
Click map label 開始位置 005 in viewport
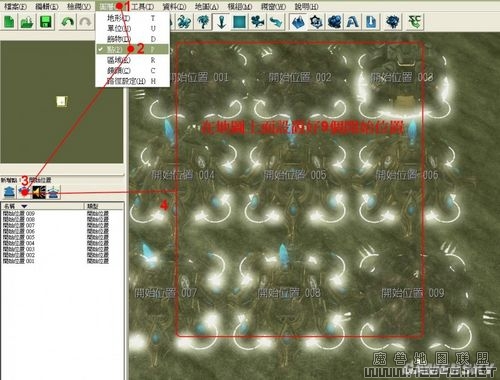click(x=295, y=175)
